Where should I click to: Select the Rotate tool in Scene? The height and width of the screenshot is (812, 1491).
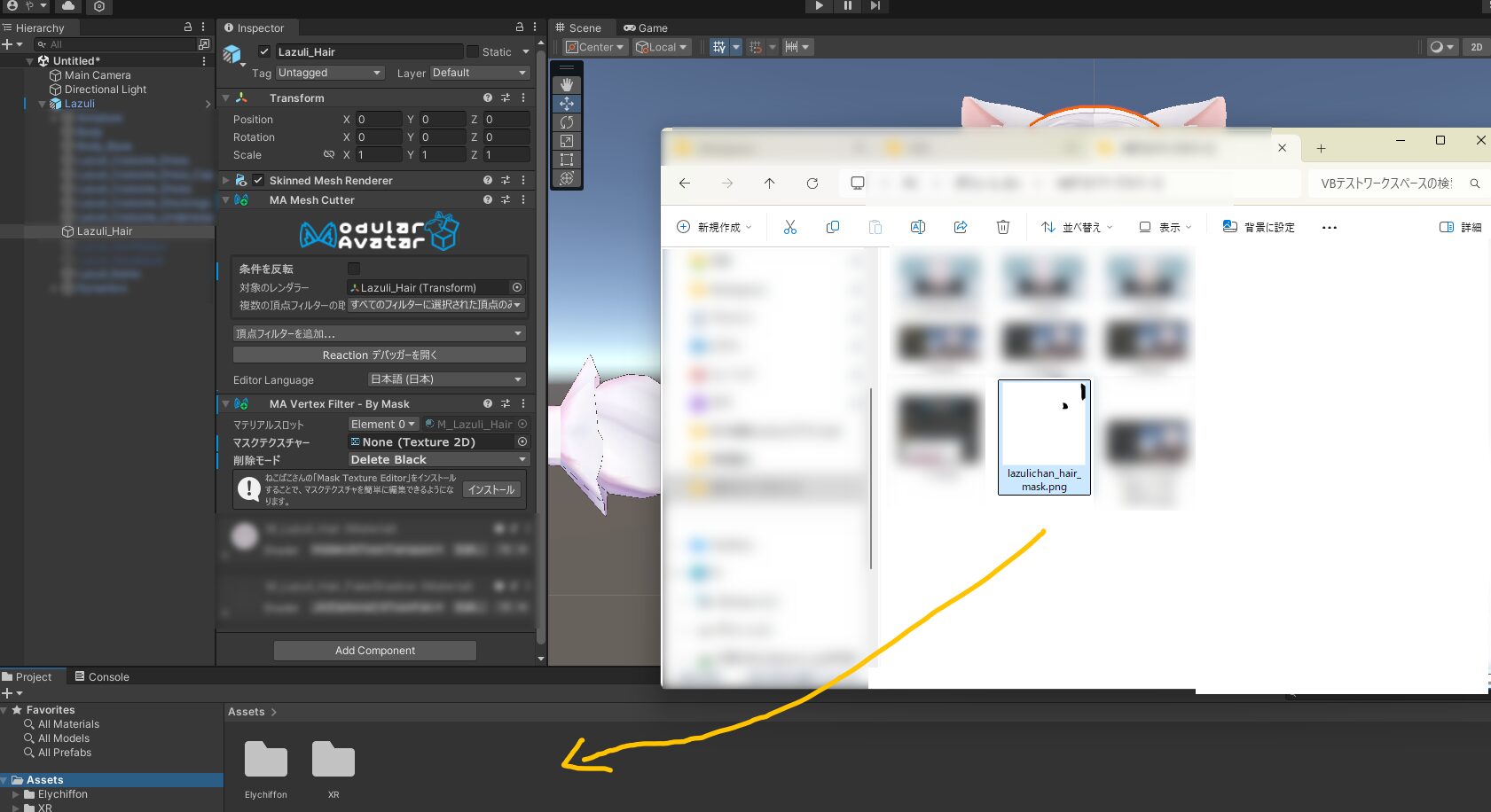567,122
